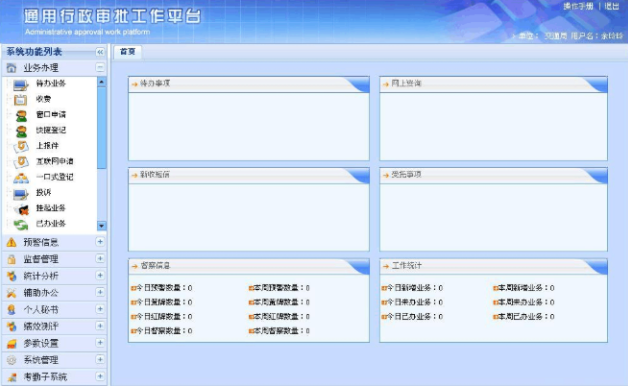This screenshot has width=628, height=386.
Task: Click the 退出 logout link
Action: [x=612, y=6]
